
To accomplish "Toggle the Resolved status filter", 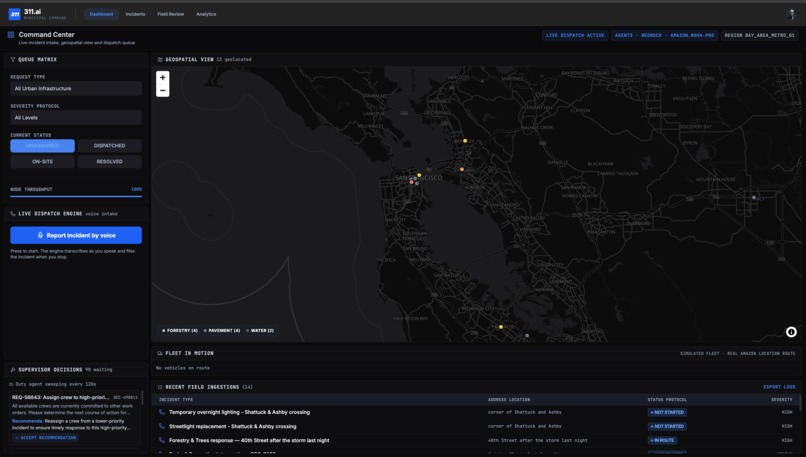I will [x=109, y=161].
